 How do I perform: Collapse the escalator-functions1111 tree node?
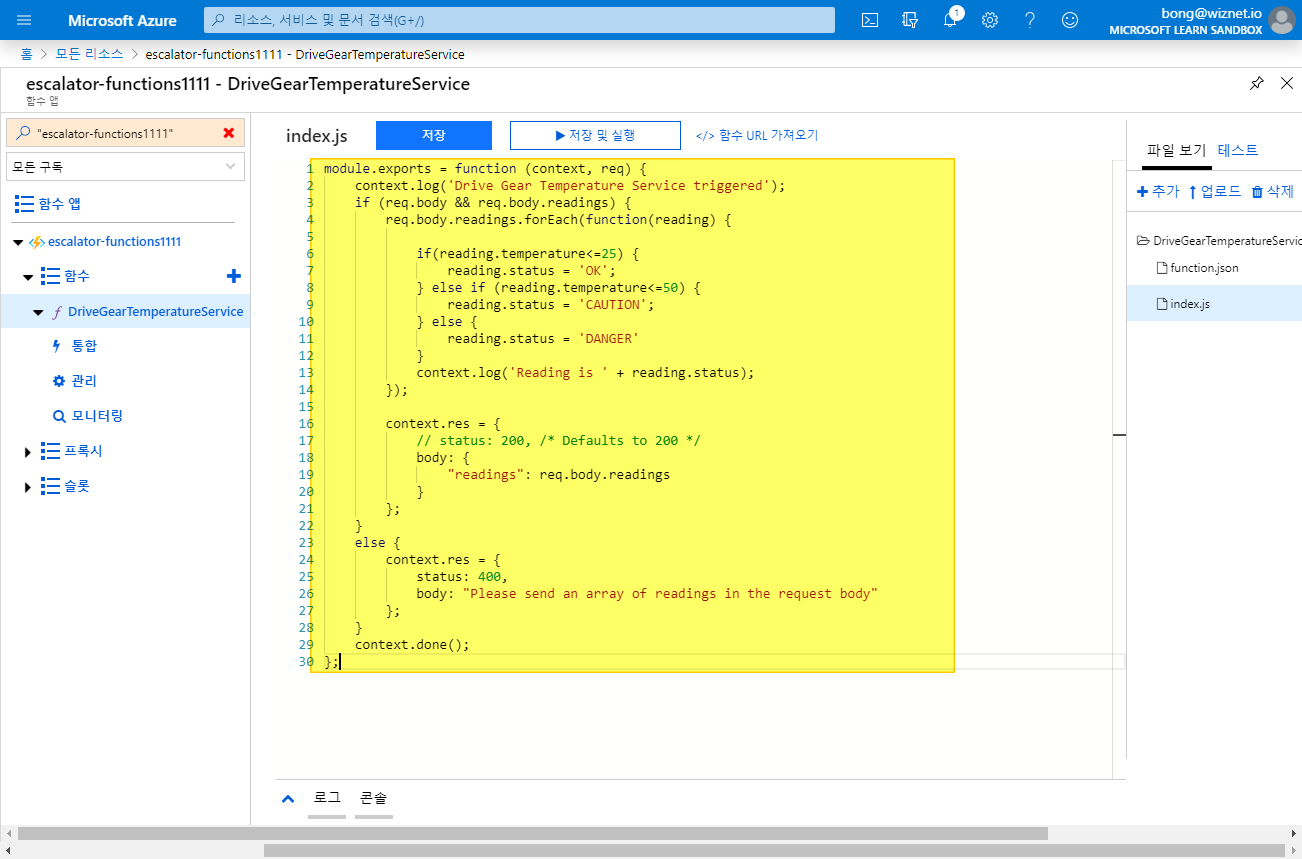click(18, 242)
